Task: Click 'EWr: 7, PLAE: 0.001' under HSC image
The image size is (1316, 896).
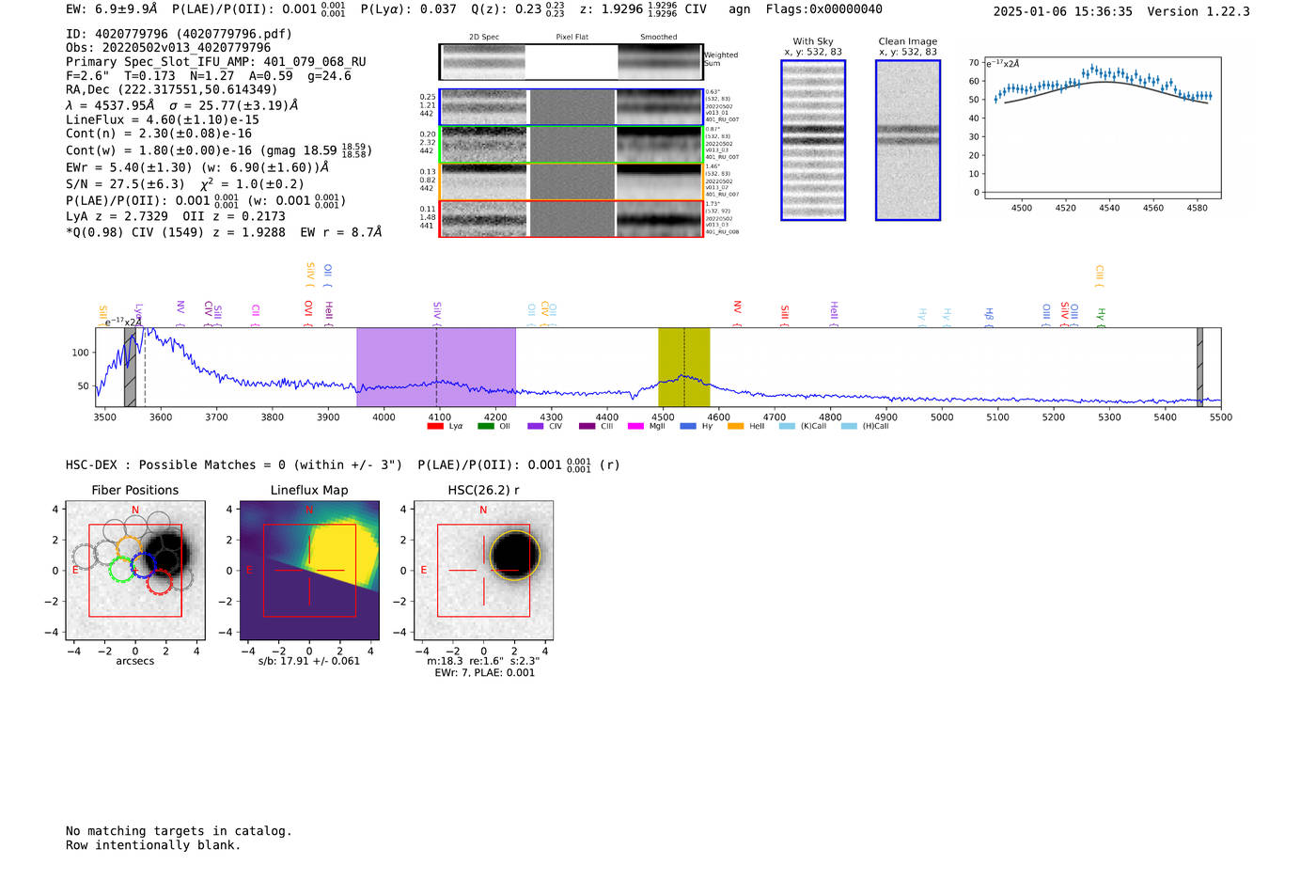Action: (484, 673)
